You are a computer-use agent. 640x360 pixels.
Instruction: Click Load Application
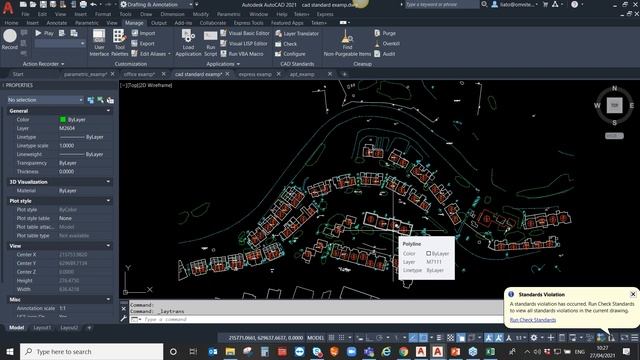click(188, 42)
